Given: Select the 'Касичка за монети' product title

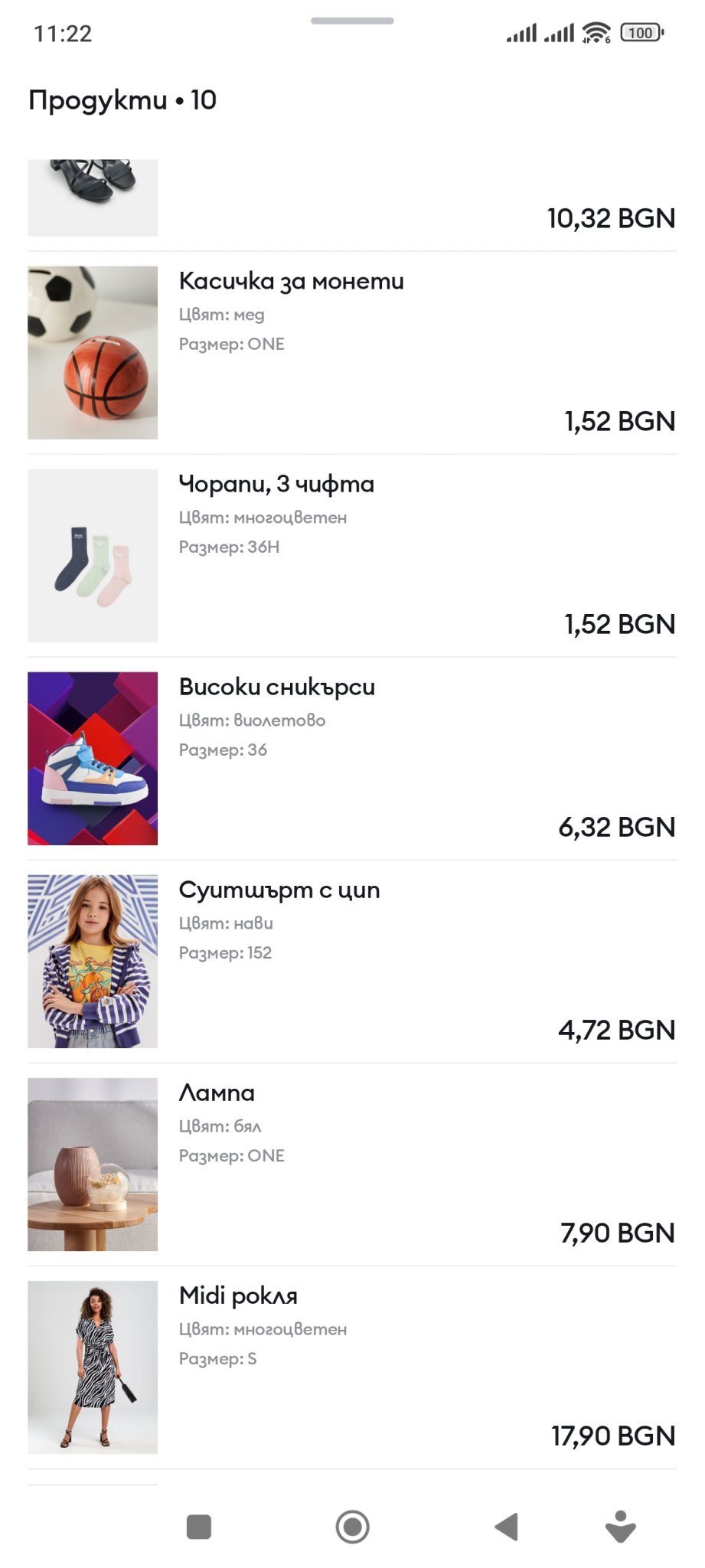Looking at the screenshot, I should coord(291,281).
